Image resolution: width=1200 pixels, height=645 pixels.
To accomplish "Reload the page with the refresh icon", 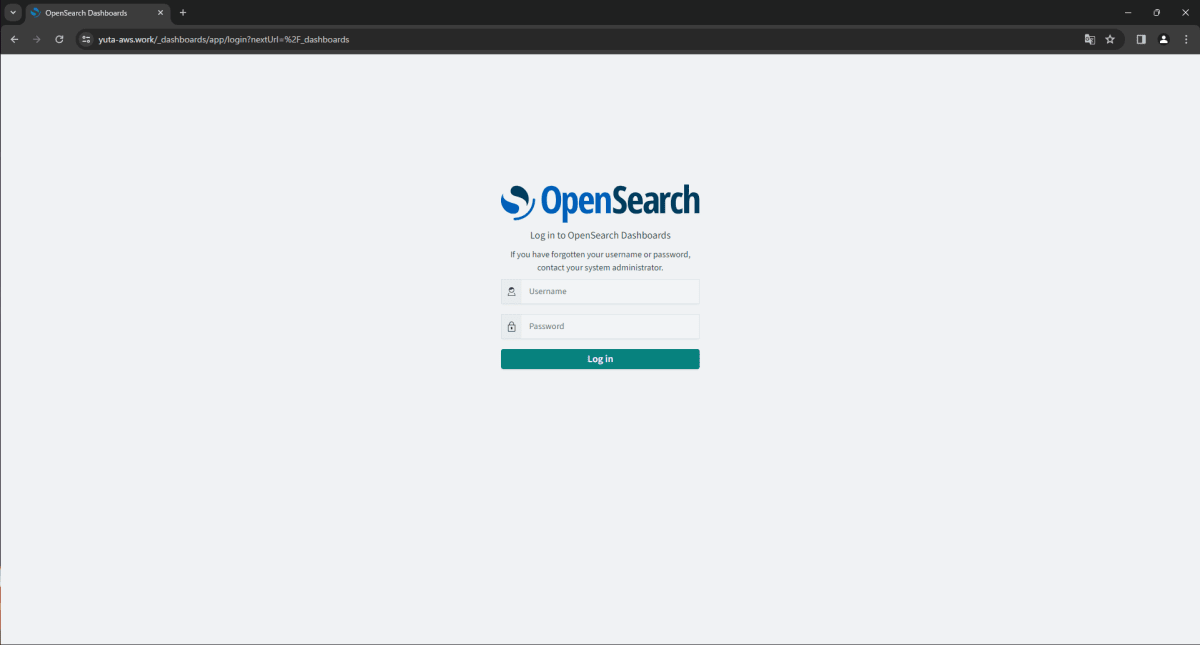I will point(59,39).
